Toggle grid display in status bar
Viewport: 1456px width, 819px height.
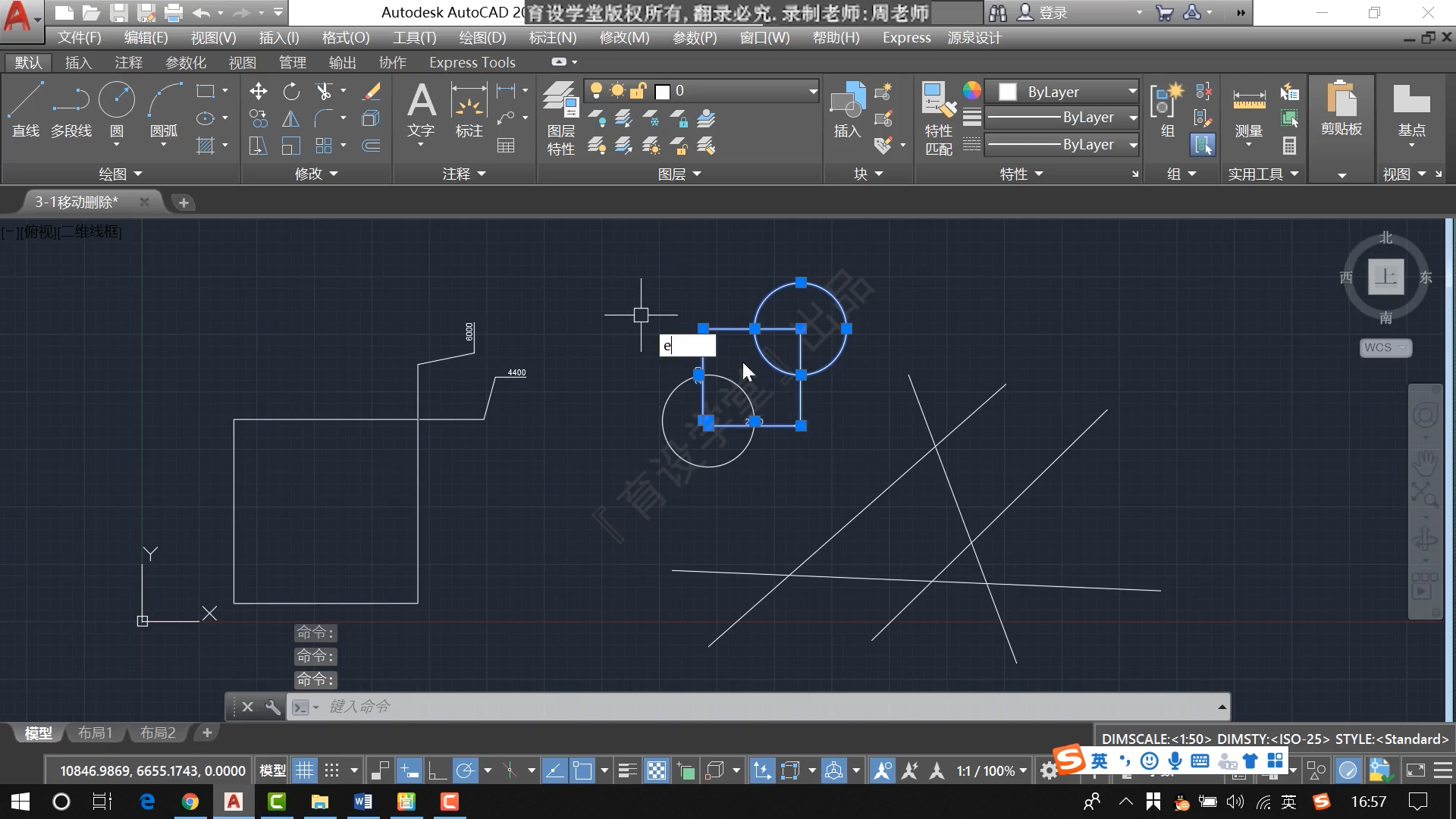click(304, 771)
